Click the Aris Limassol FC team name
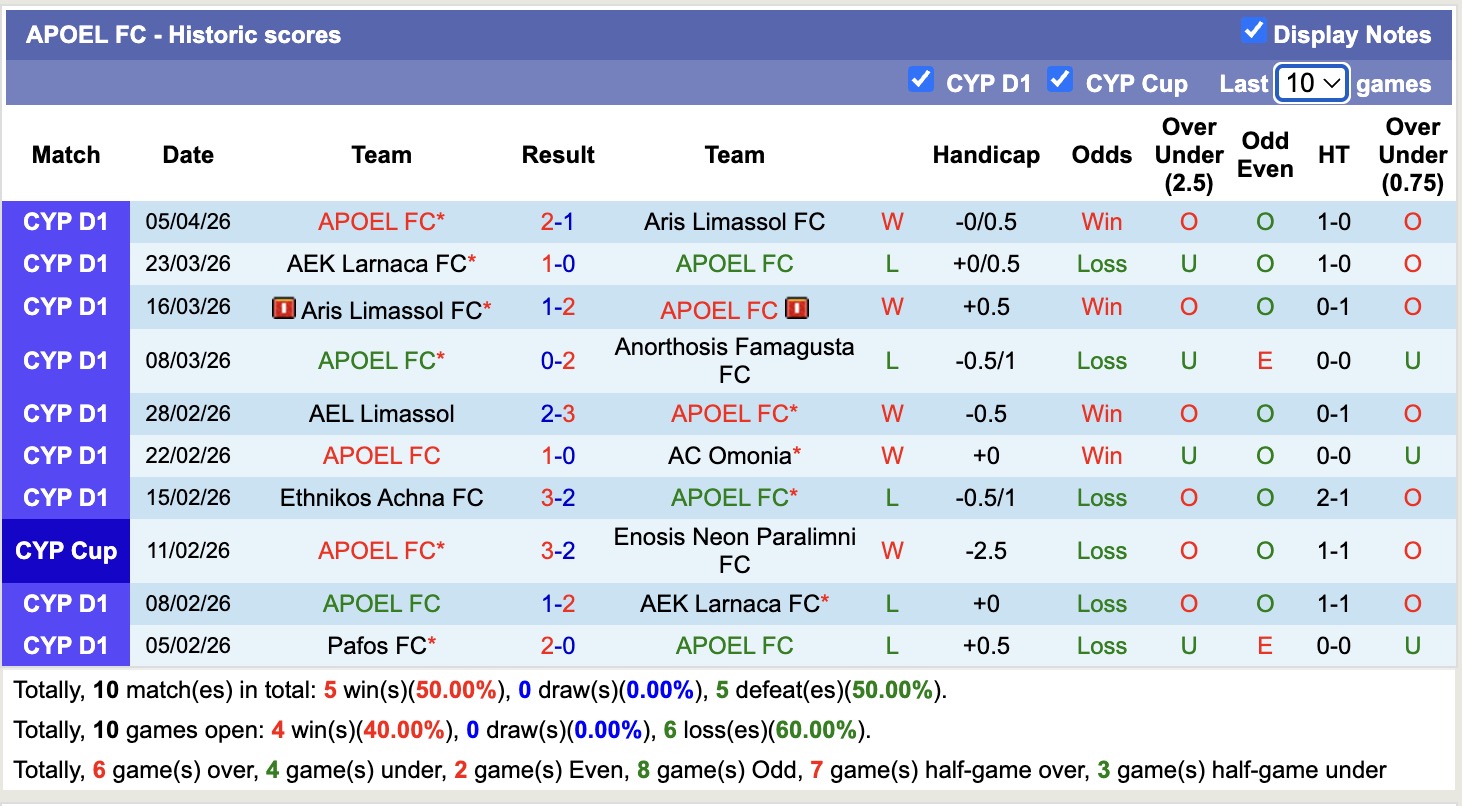 point(735,221)
